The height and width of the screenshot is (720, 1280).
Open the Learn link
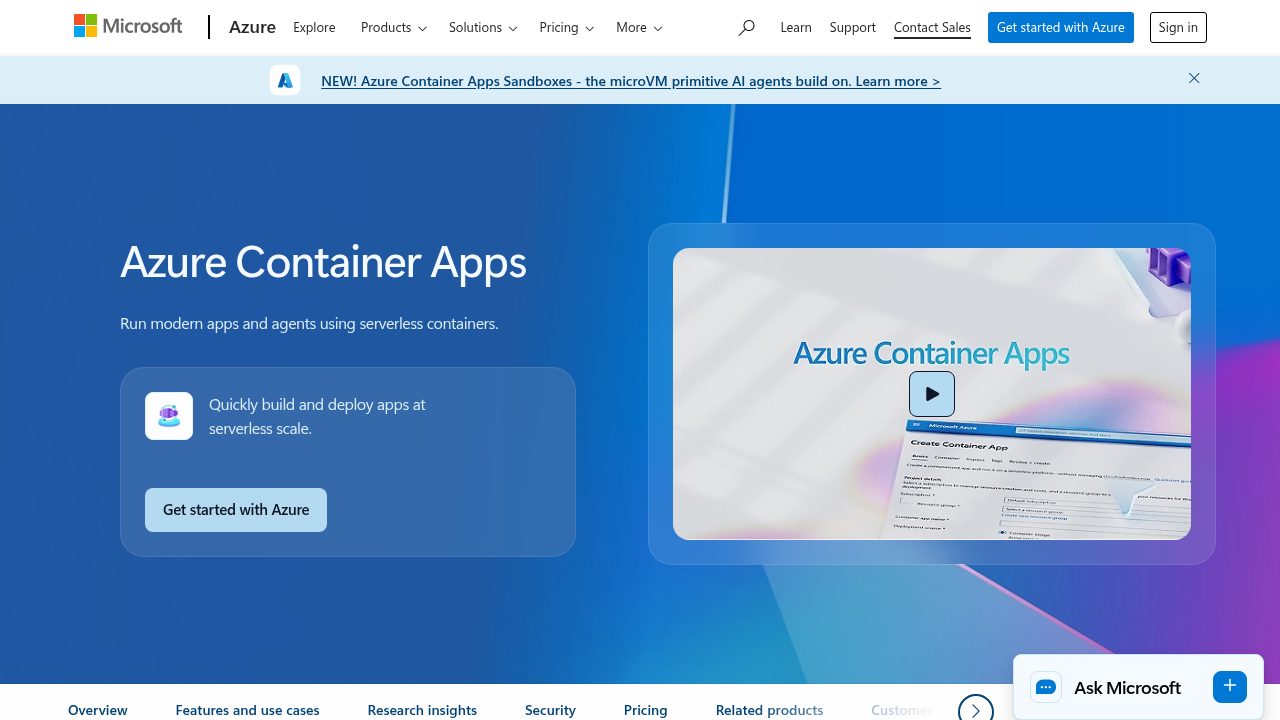pos(796,28)
